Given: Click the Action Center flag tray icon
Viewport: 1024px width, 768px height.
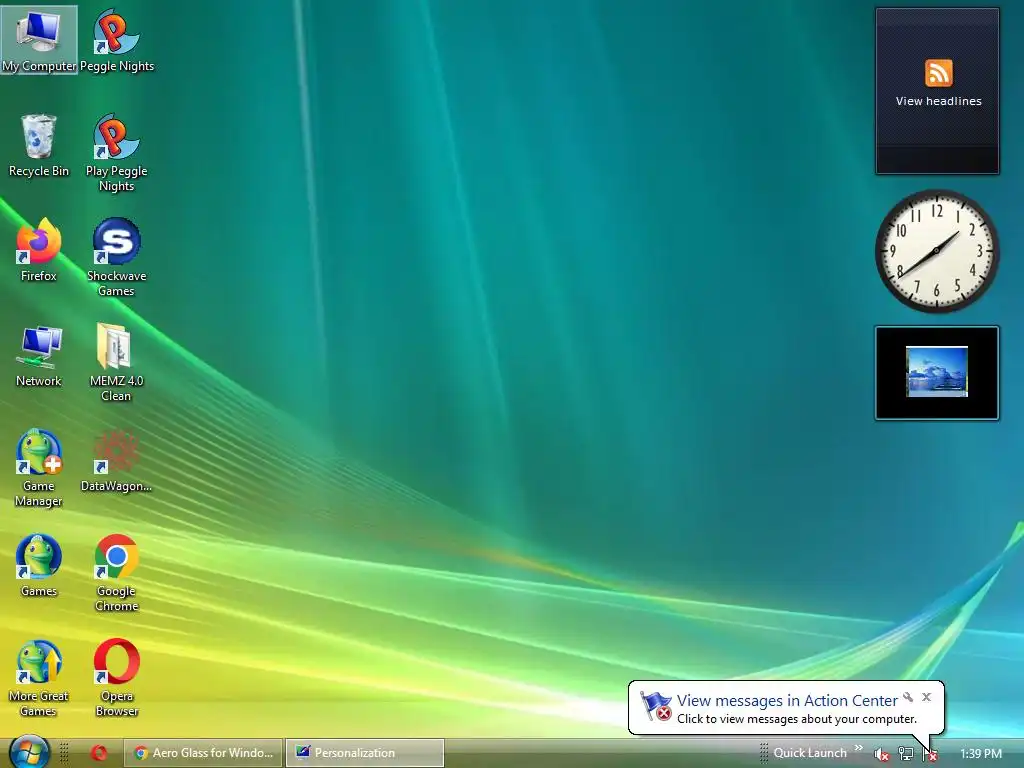Looking at the screenshot, I should pos(929,754).
